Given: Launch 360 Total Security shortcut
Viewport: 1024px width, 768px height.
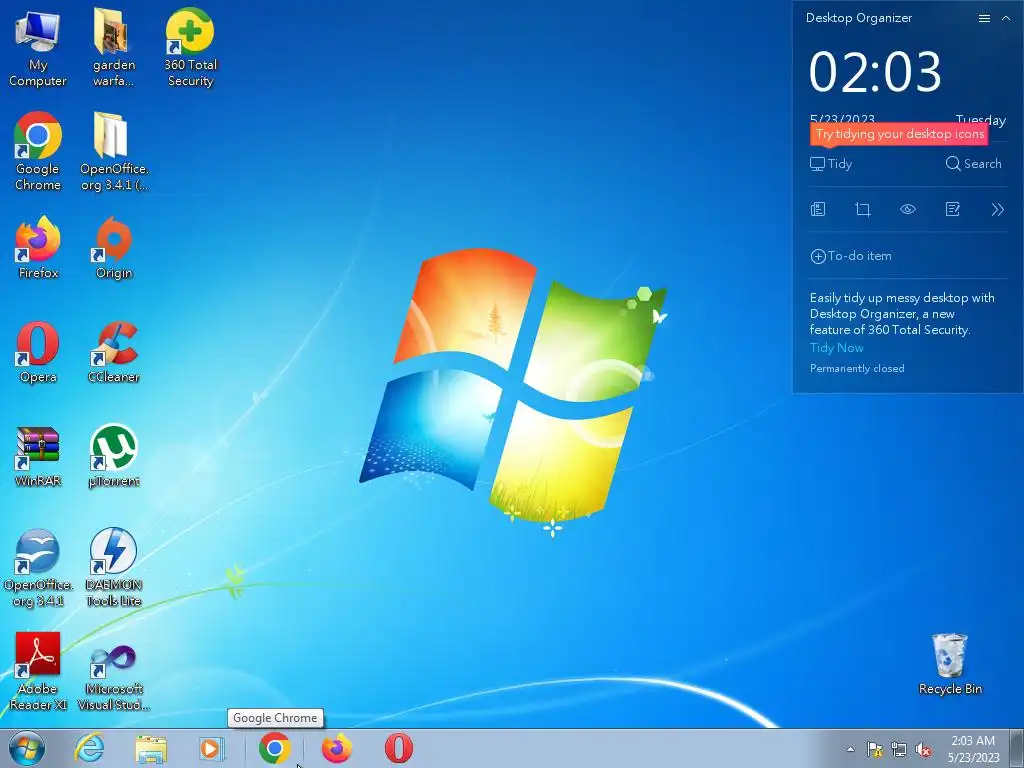Looking at the screenshot, I should (190, 49).
